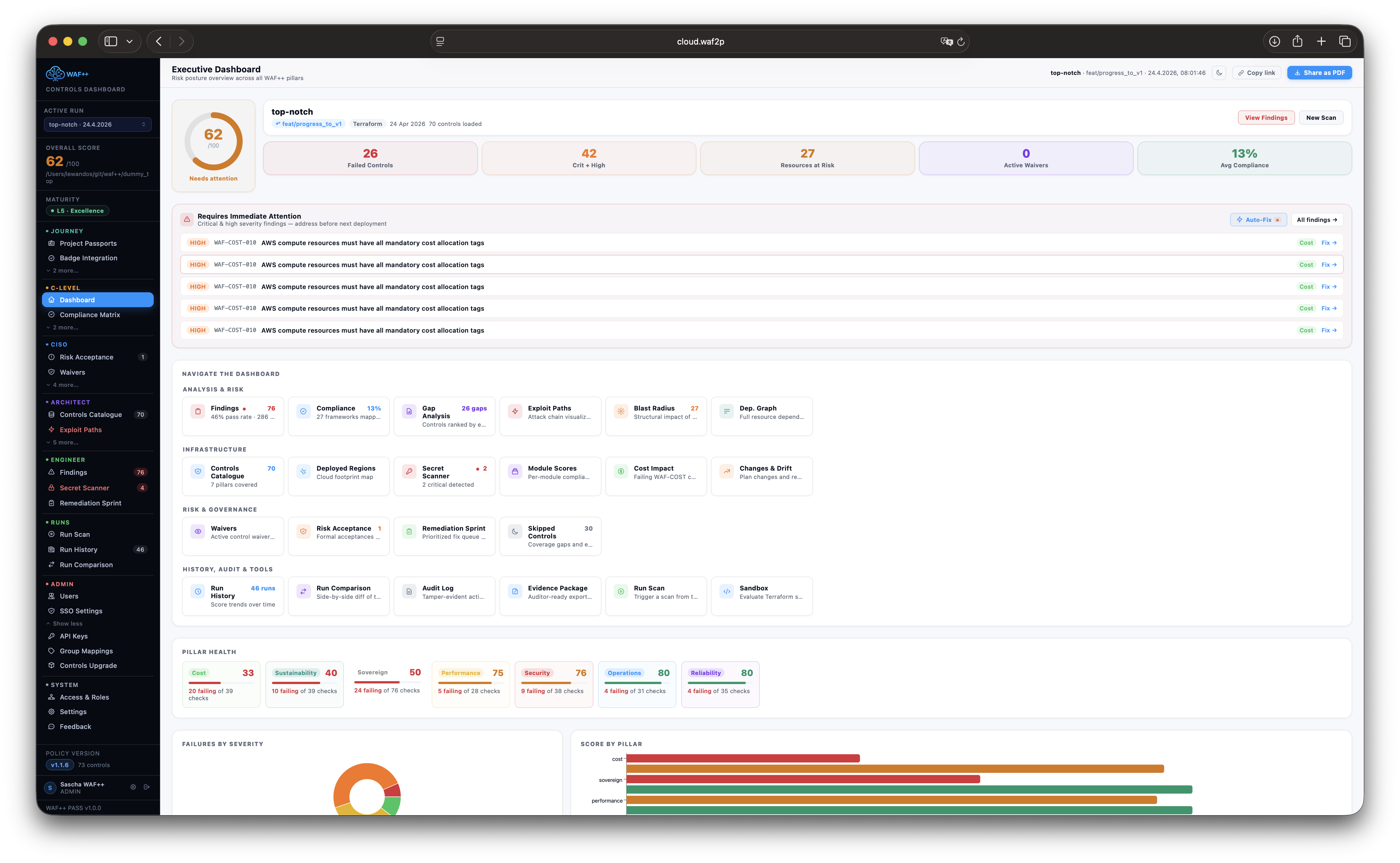Click the Secret Scanner lock icon in sidebar
Image resolution: width=1400 pixels, height=863 pixels.
51,487
